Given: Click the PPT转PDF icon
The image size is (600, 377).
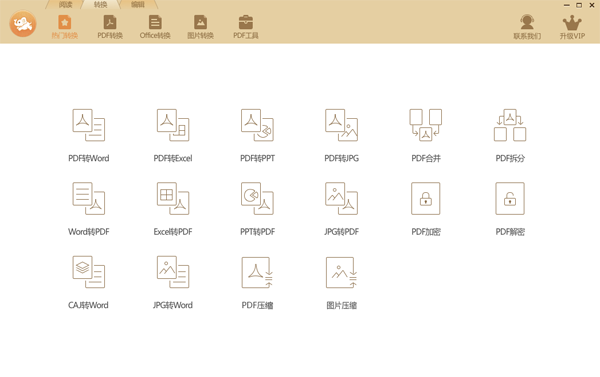Looking at the screenshot, I should 257,198.
